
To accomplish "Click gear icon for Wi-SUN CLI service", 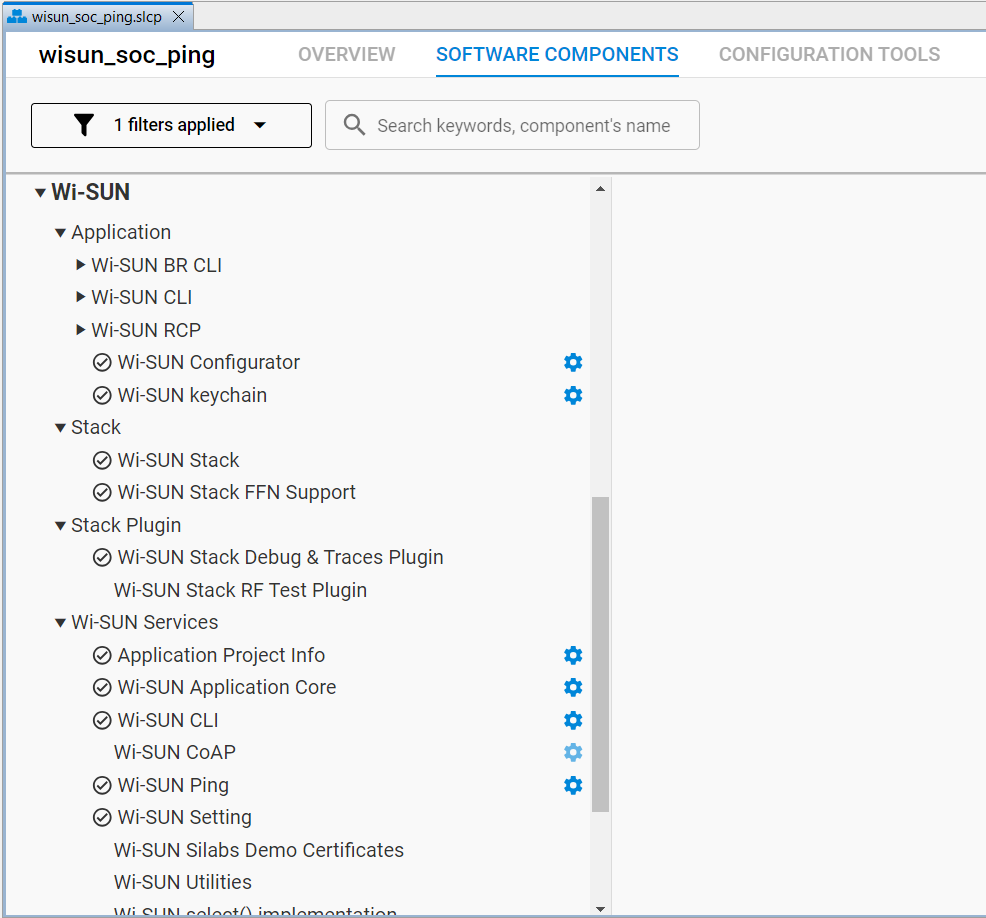I will 573,720.
